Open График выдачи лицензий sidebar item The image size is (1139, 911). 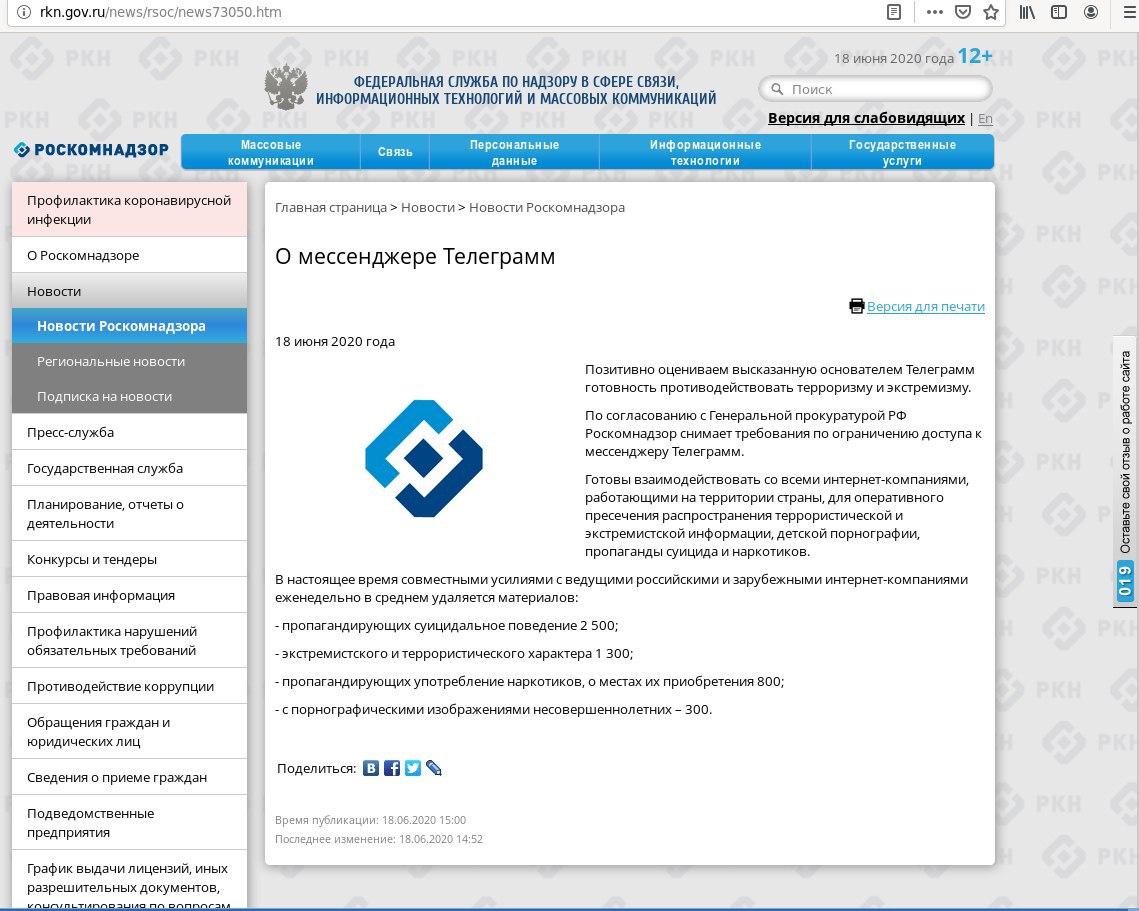[129, 880]
